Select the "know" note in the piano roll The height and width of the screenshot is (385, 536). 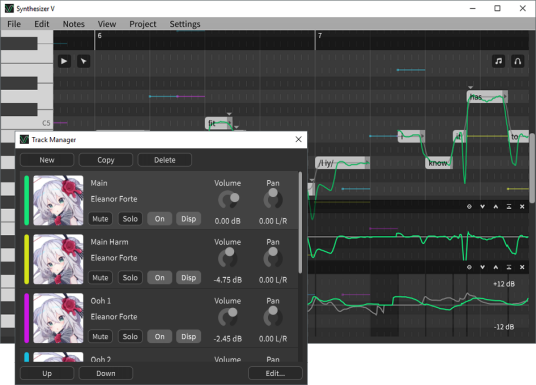point(439,163)
